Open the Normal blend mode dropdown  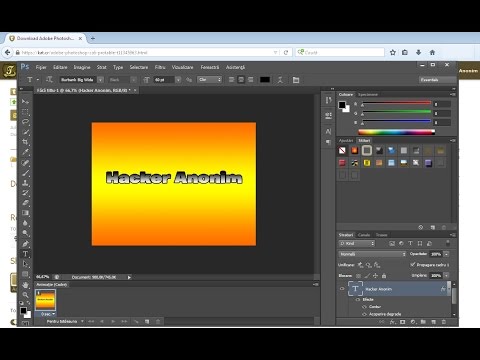pyautogui.click(x=372, y=254)
